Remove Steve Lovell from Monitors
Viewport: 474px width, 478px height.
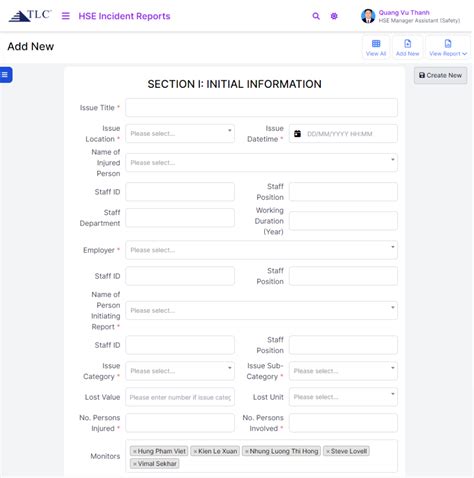[328, 451]
